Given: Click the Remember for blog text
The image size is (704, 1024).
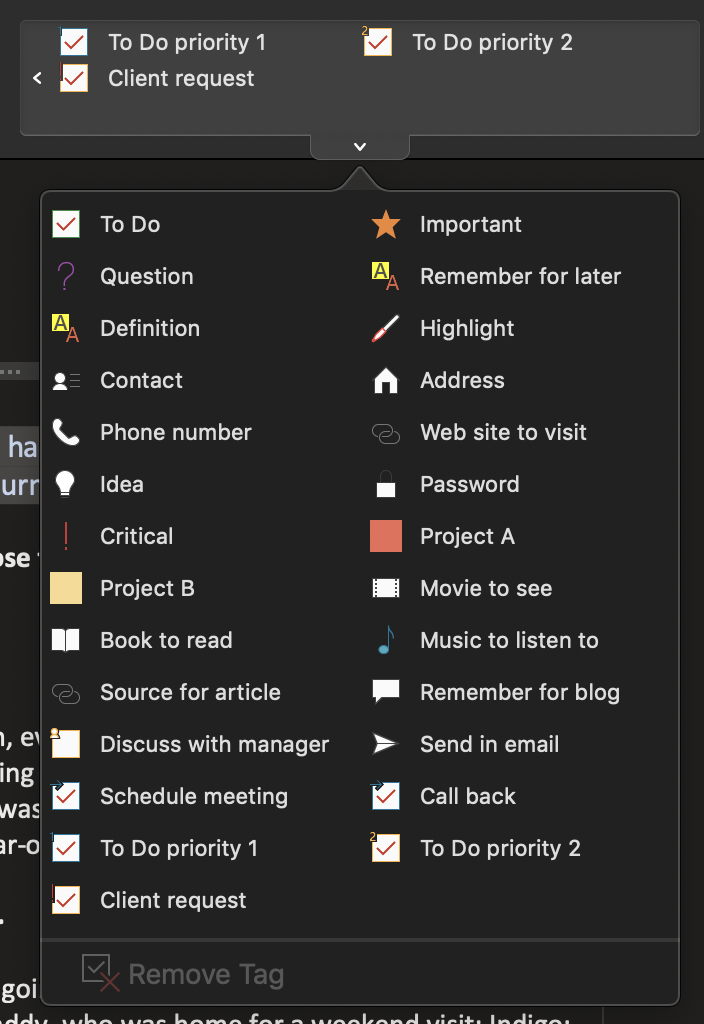Looking at the screenshot, I should 520,692.
